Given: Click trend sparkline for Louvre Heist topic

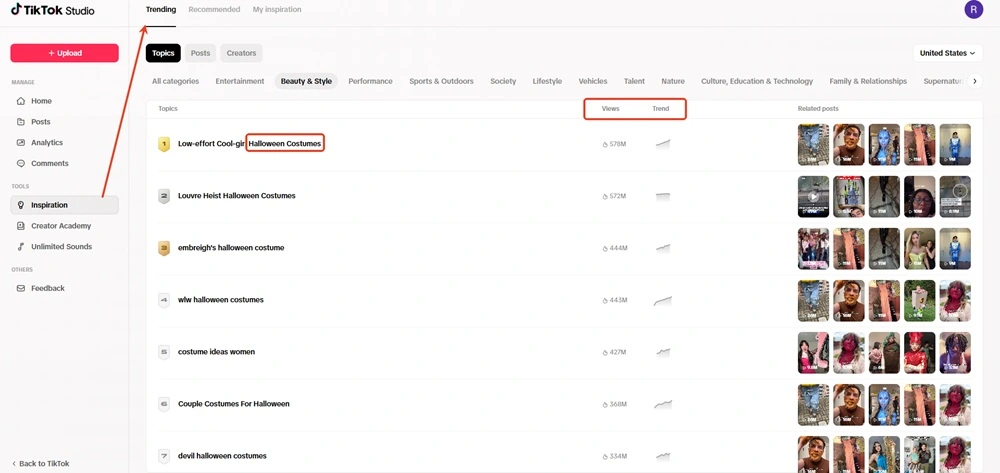Looking at the screenshot, I should pyautogui.click(x=663, y=196).
